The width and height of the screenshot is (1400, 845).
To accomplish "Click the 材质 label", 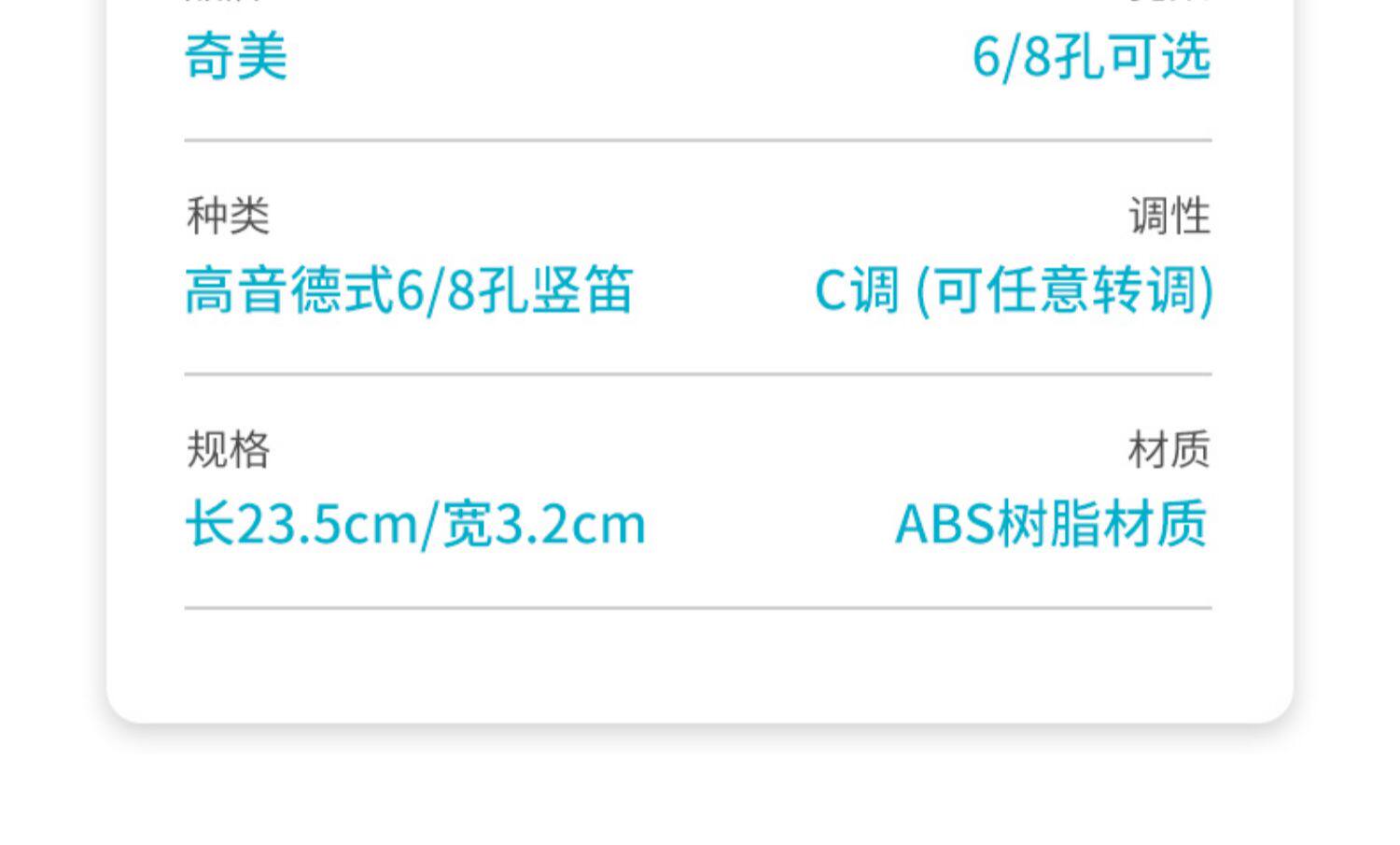I will (1169, 450).
